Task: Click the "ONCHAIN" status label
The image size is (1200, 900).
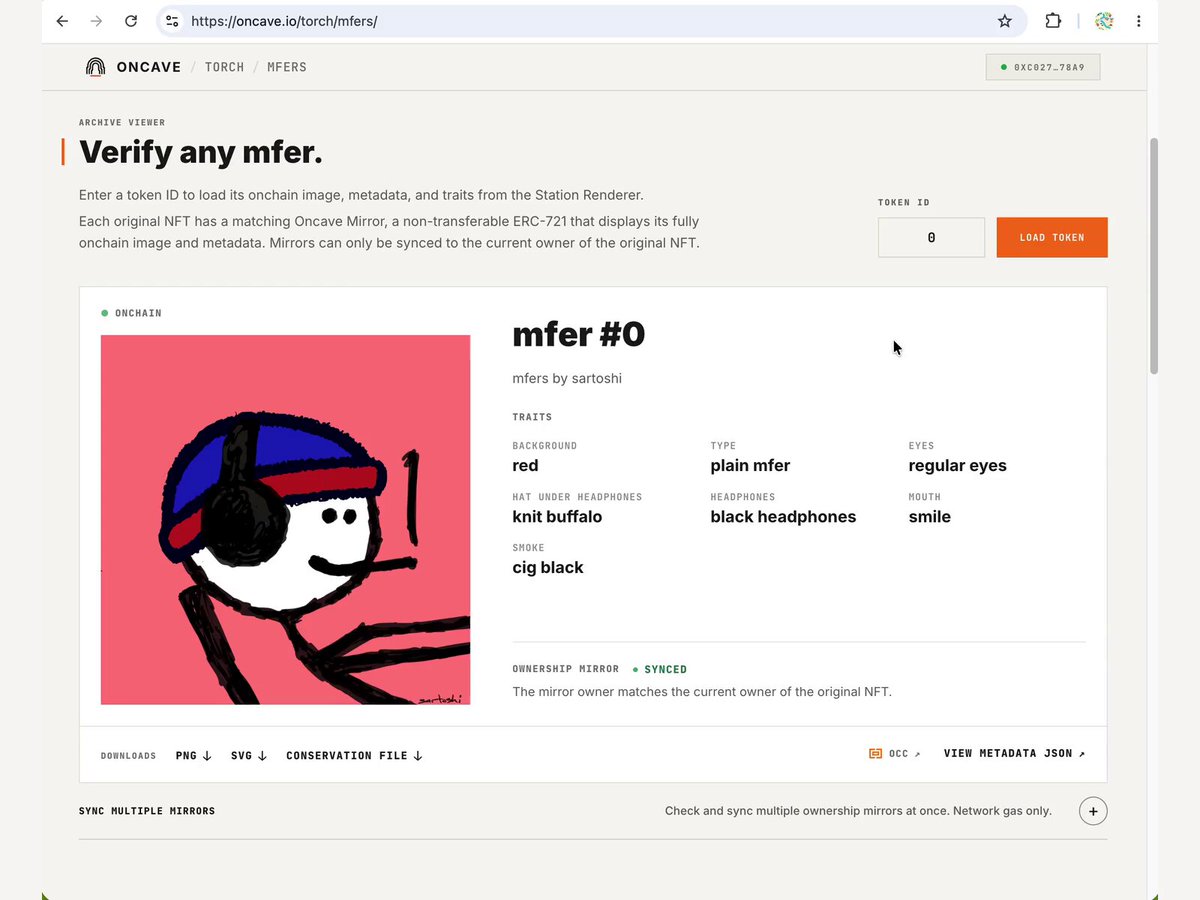Action: pos(138,314)
